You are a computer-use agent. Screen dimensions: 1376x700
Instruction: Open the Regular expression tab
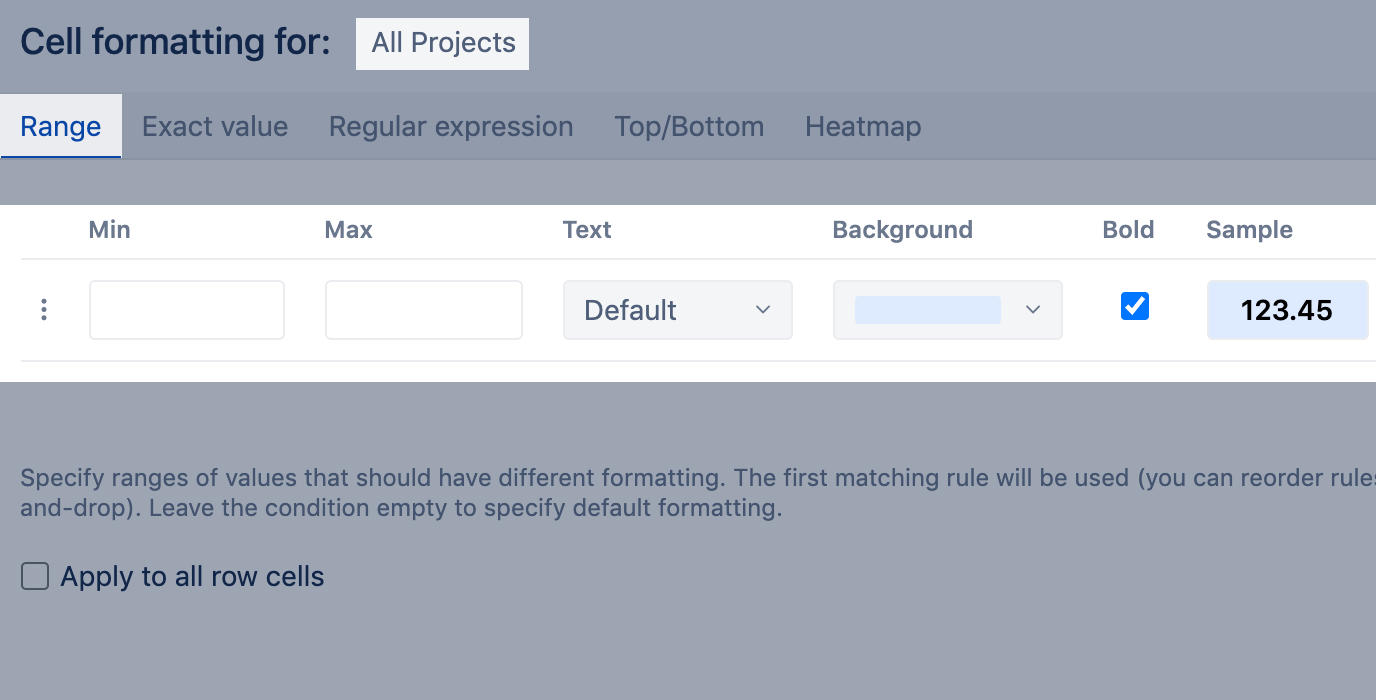pyautogui.click(x=451, y=127)
